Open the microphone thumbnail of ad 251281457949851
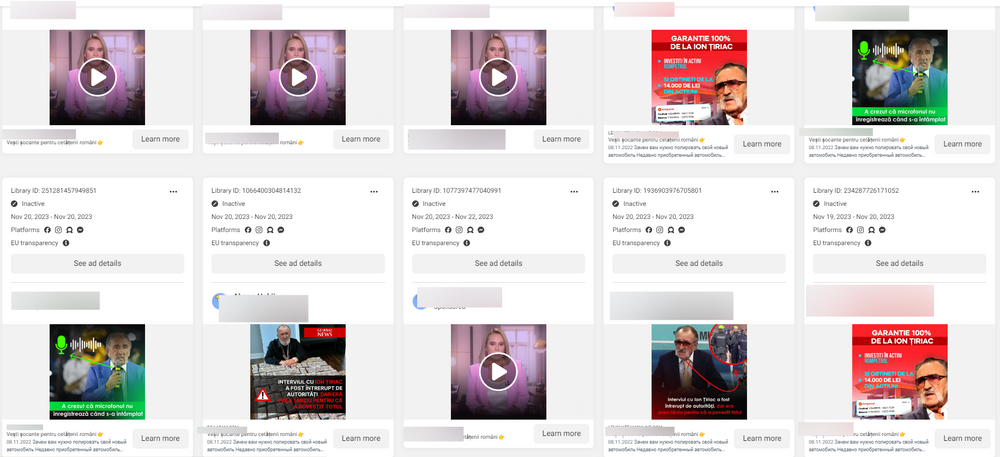Image resolution: width=1000 pixels, height=457 pixels. (98, 372)
